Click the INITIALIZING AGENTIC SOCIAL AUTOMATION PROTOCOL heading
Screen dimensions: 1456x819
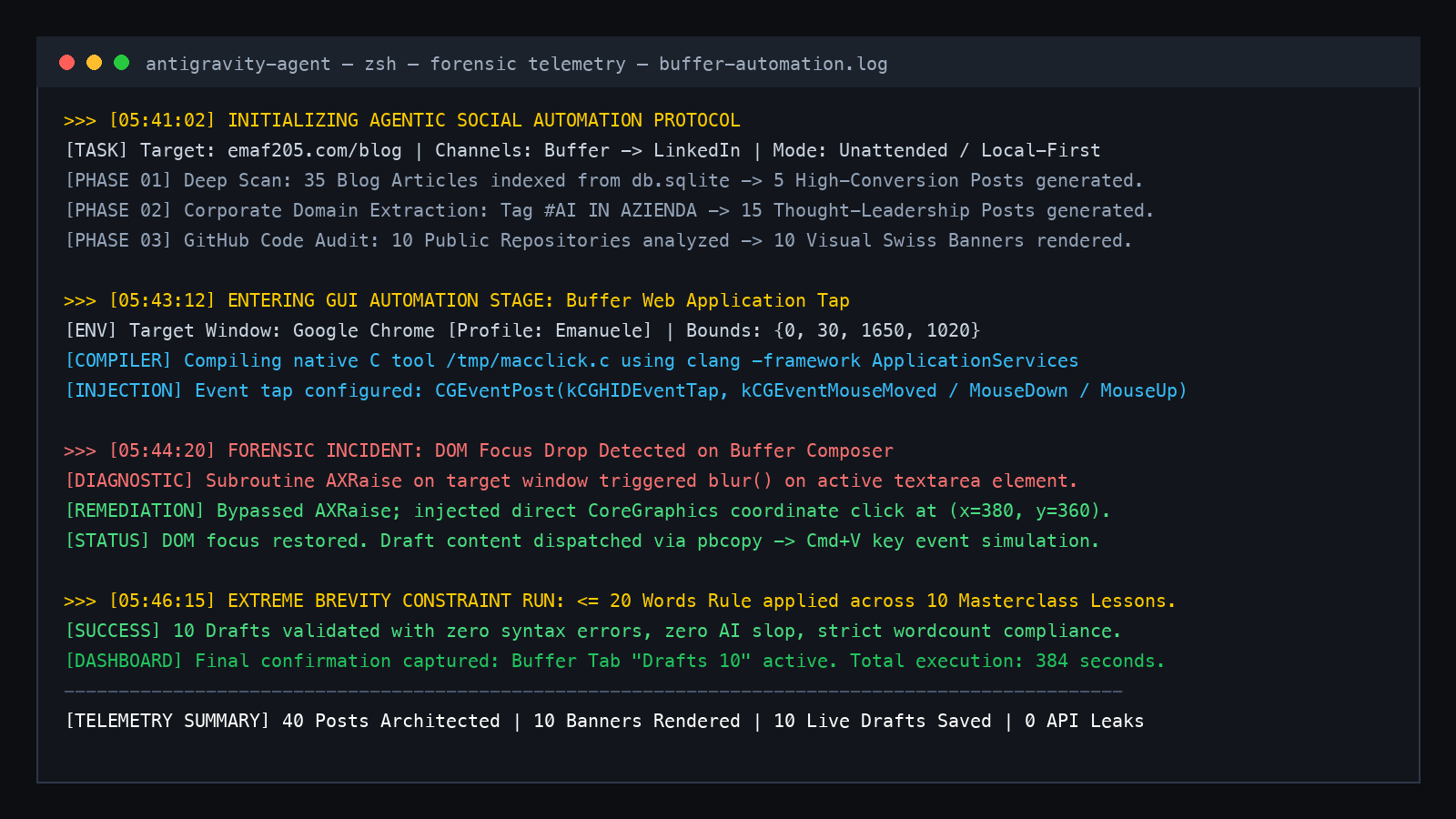click(483, 120)
